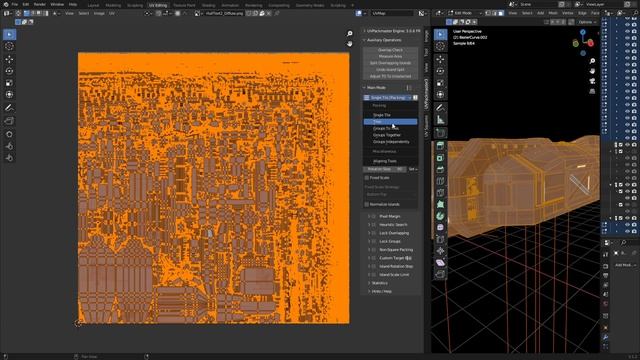Click the Split Overlapping Islands button
640x360 pixels.
(x=390, y=63)
